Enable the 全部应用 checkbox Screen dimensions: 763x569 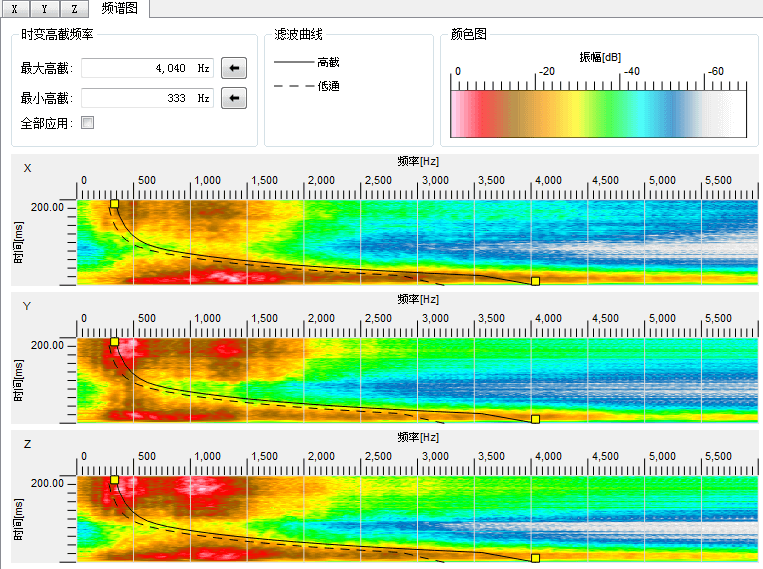tap(88, 123)
